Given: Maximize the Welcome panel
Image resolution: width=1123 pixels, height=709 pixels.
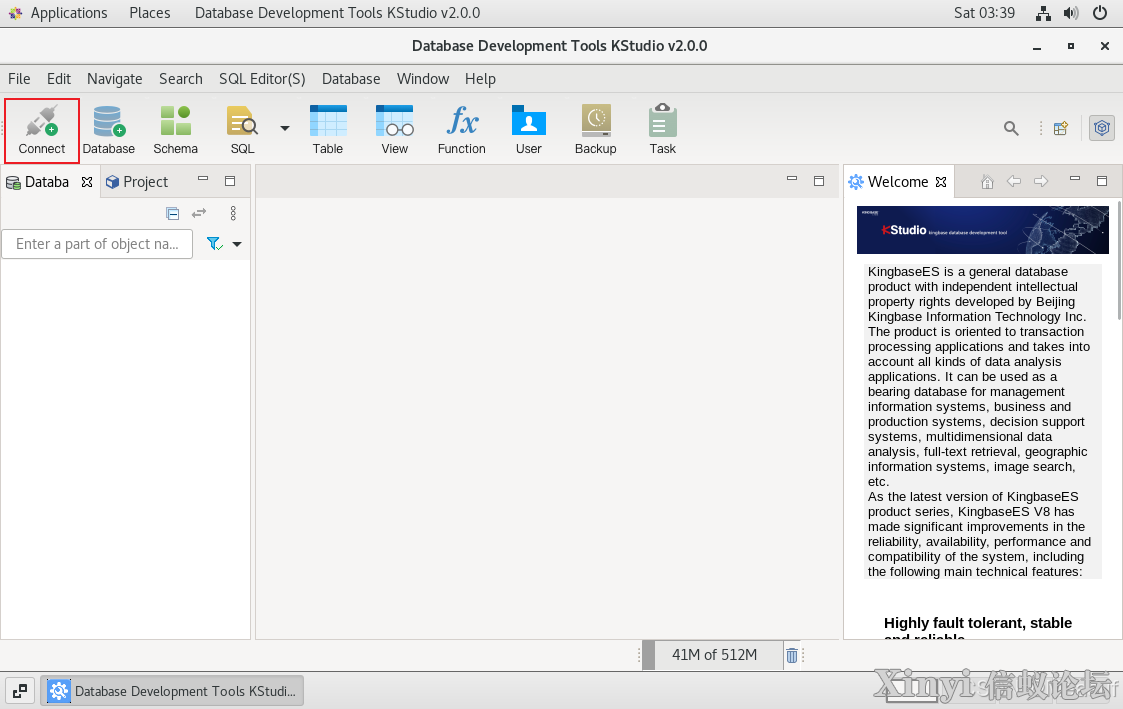Looking at the screenshot, I should [x=1102, y=181].
